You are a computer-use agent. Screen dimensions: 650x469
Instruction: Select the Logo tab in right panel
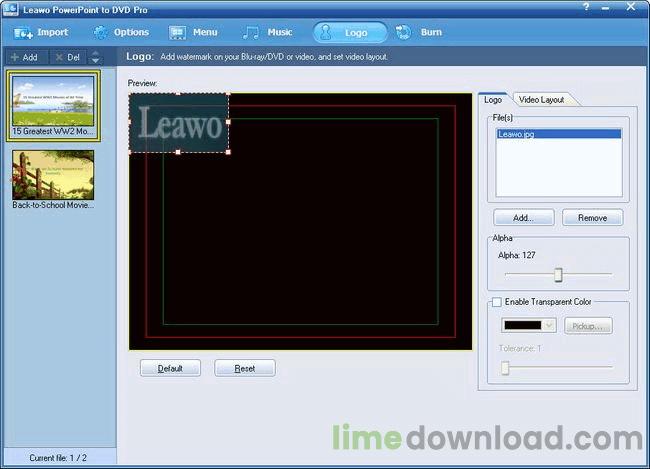coord(493,100)
